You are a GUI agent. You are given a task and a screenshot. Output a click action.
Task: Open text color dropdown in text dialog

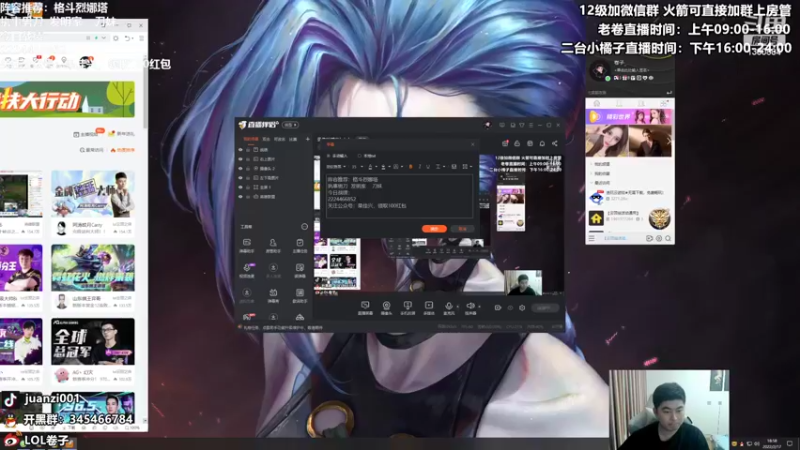pos(373,167)
